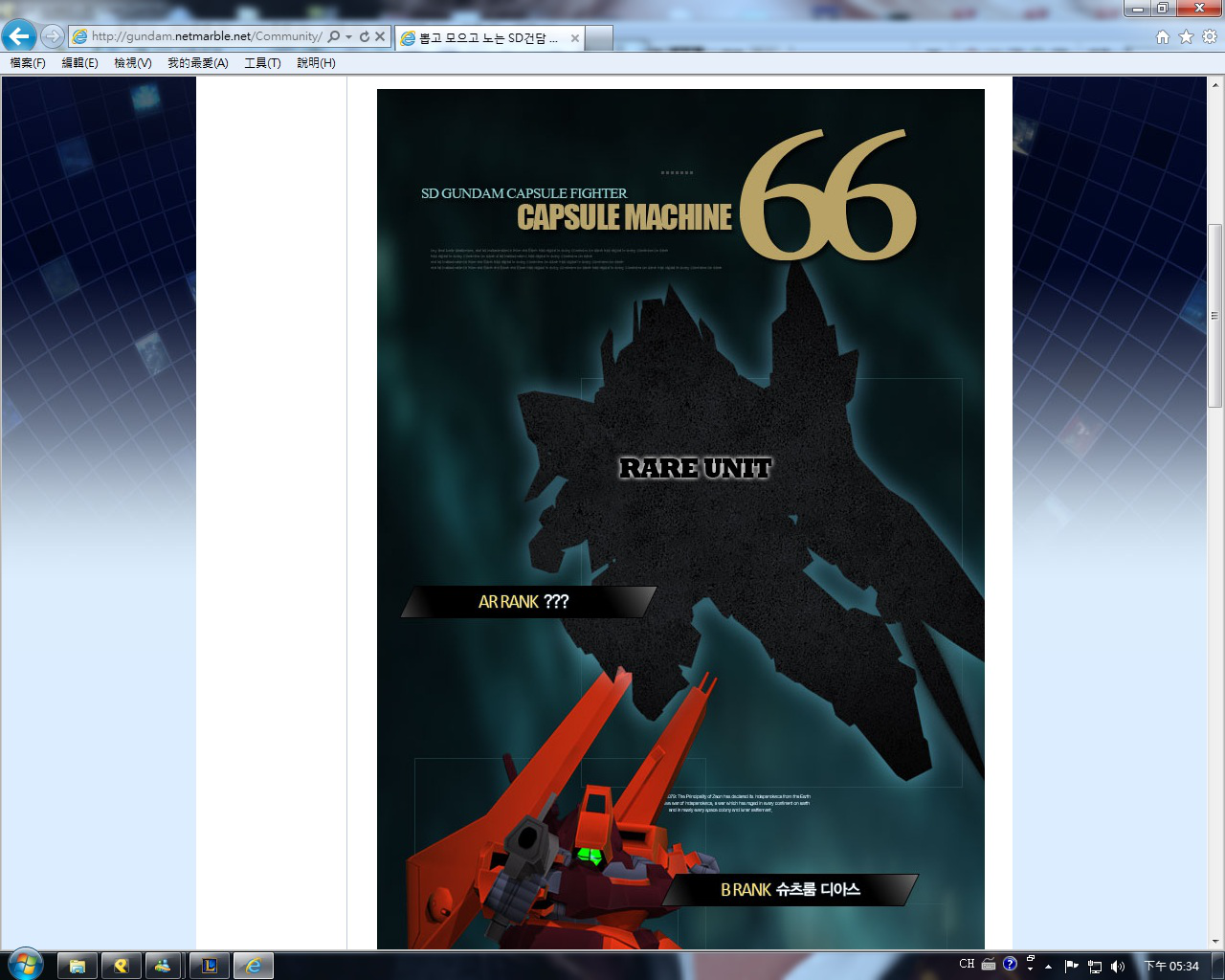Click the new tab button
1225x980 pixels.
pyautogui.click(x=598, y=38)
